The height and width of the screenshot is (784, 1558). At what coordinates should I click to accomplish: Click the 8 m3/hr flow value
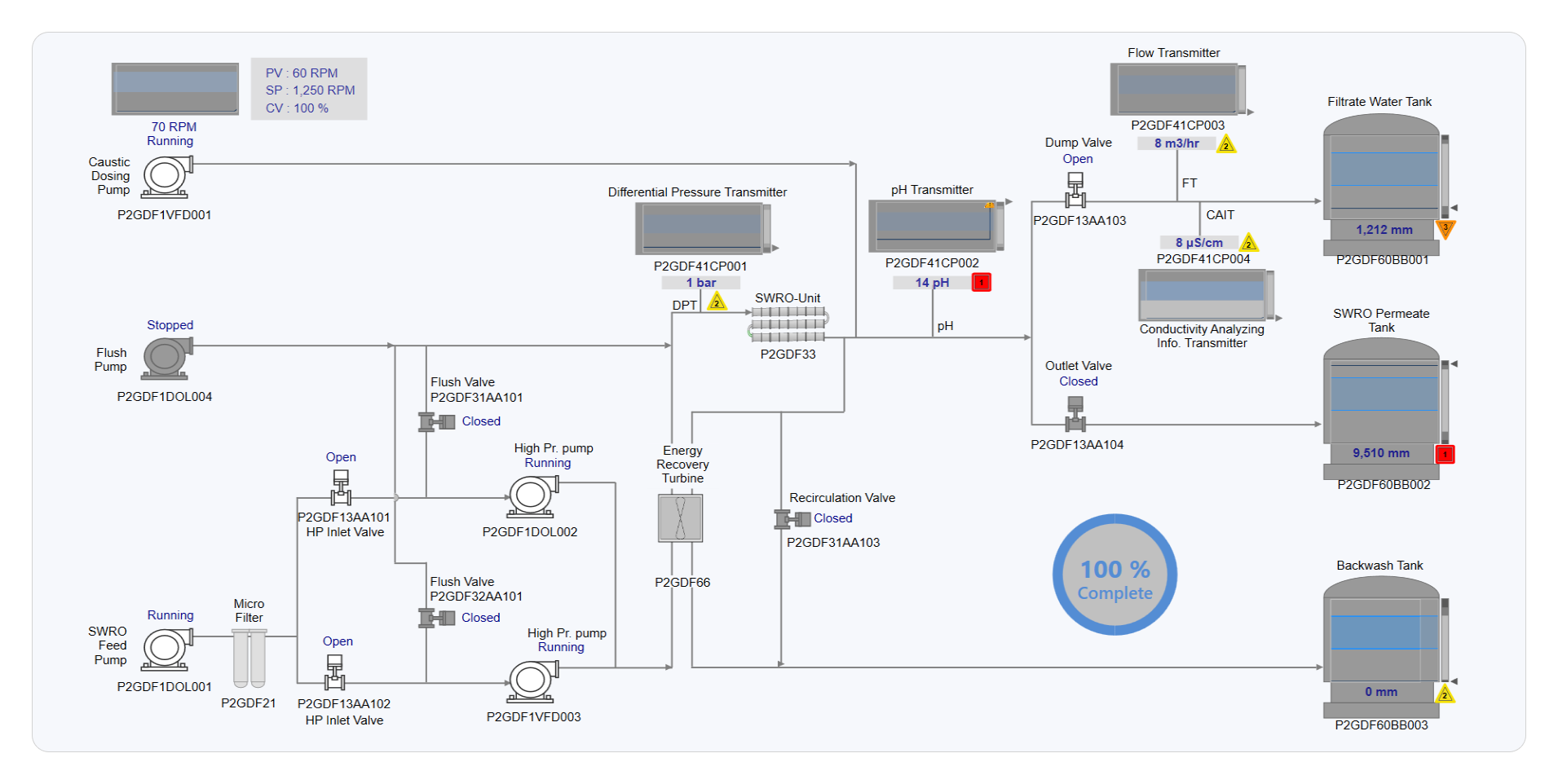click(1176, 143)
